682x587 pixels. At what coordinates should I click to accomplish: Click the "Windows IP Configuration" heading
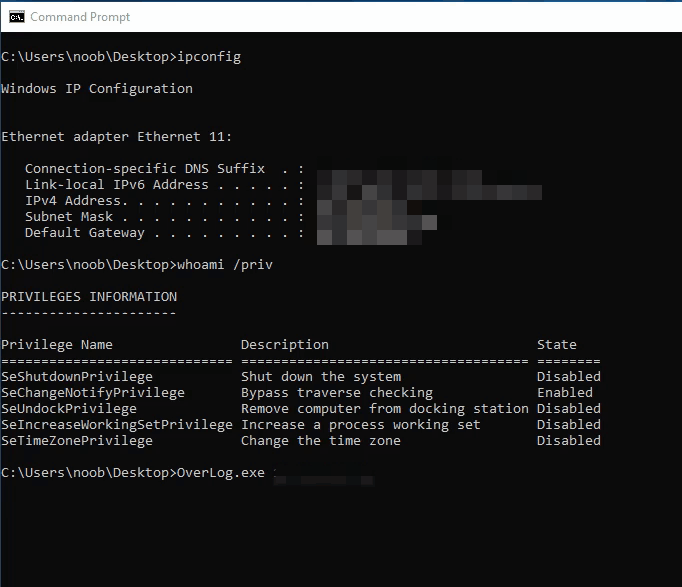97,89
